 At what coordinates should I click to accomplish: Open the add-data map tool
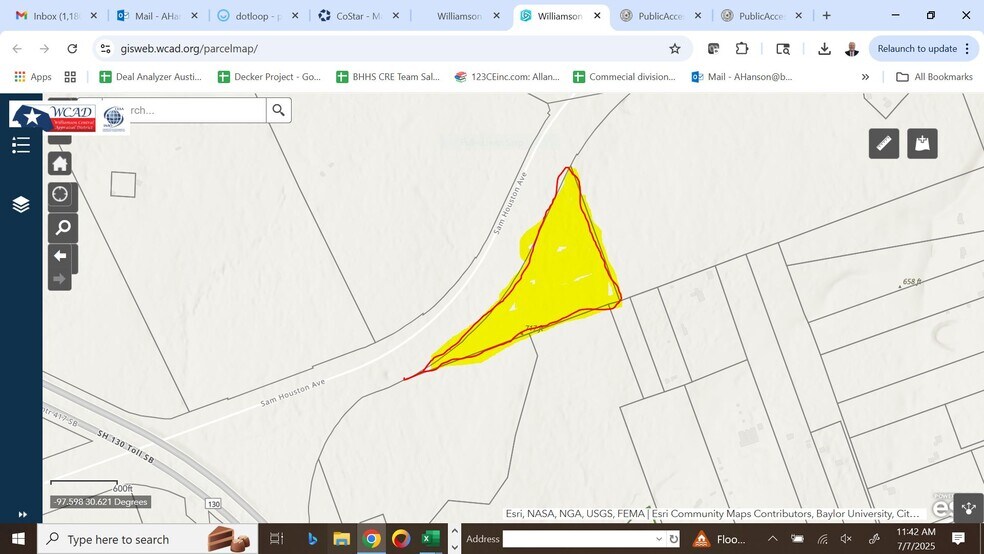pos(922,144)
